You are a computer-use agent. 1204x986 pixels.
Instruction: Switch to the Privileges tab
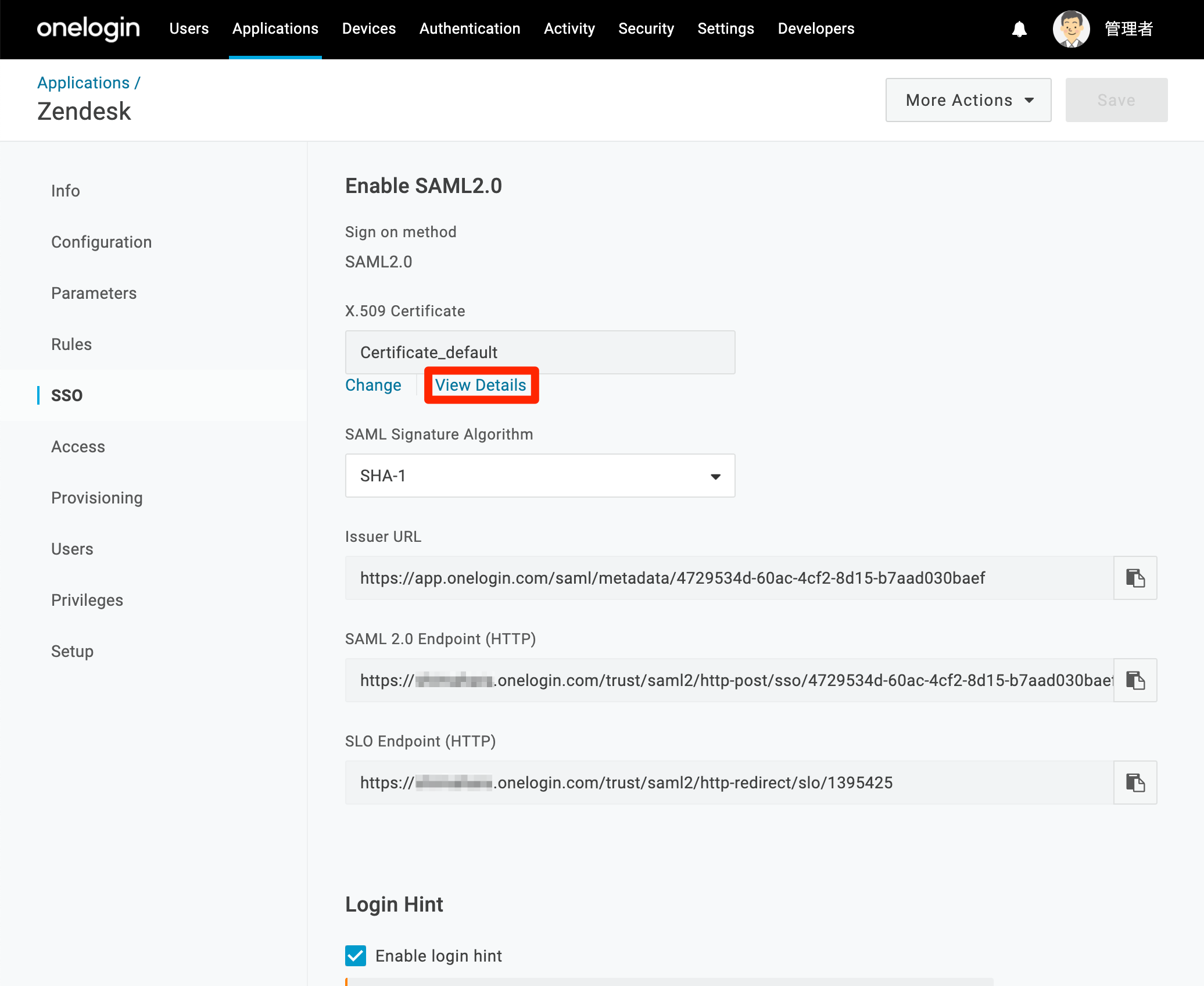click(x=87, y=600)
